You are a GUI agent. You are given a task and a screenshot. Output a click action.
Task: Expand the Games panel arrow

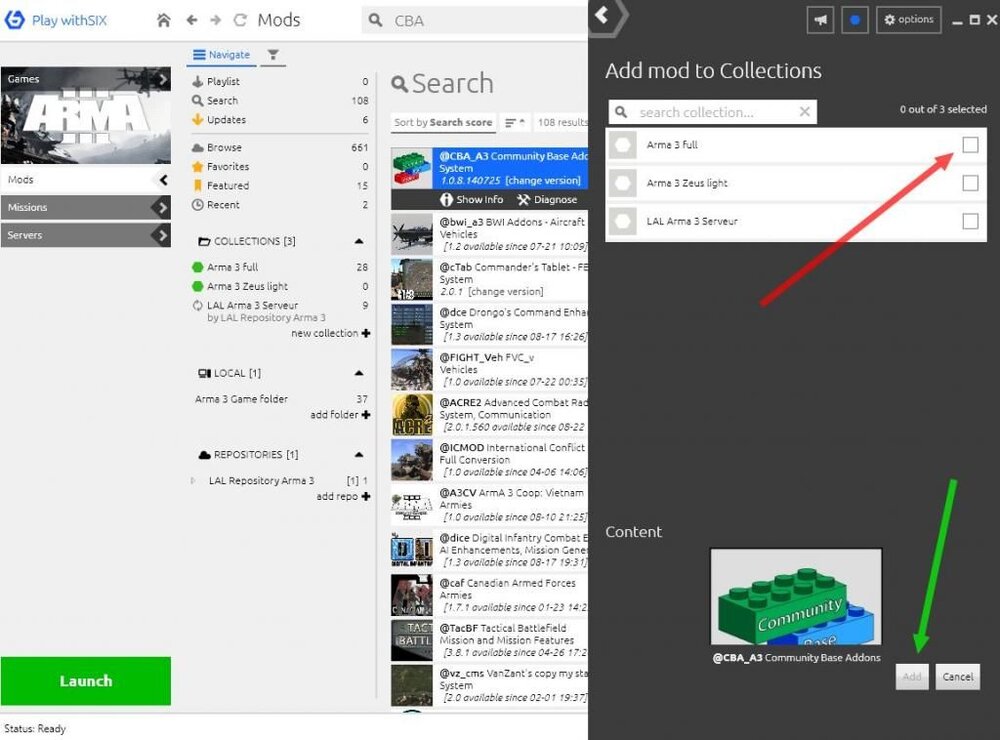click(163, 79)
